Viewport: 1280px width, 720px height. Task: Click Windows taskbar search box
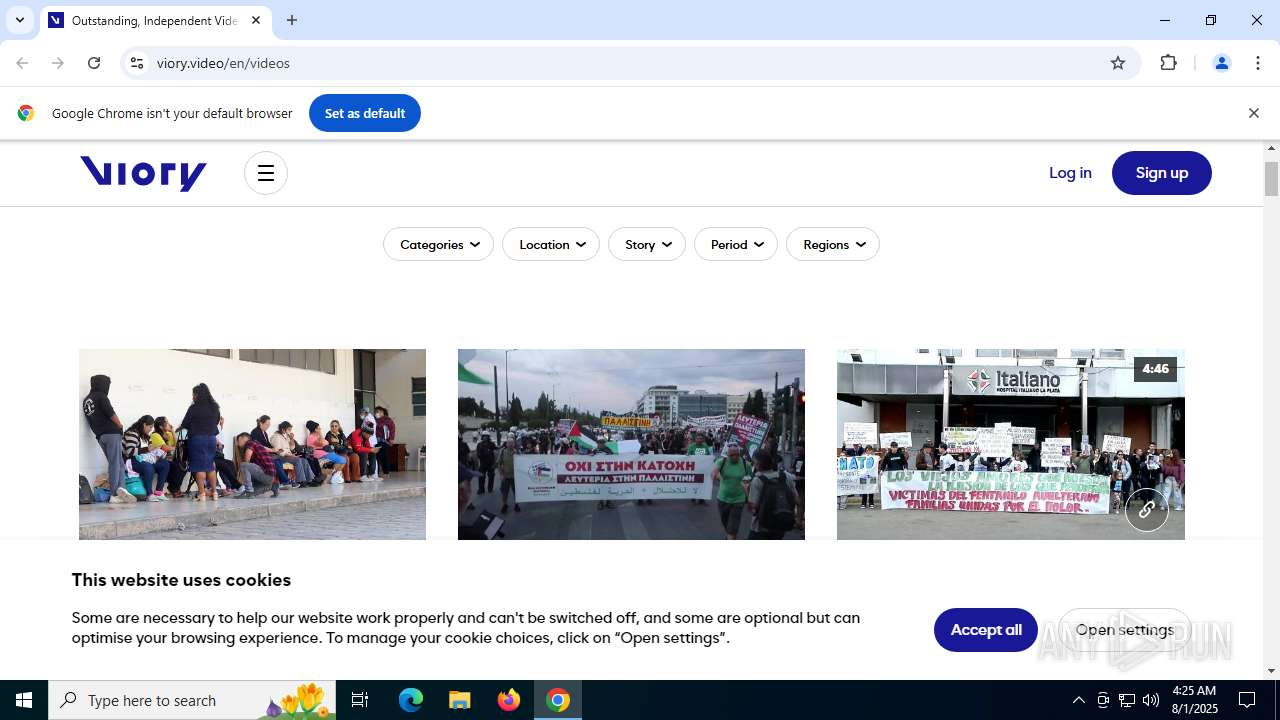192,700
